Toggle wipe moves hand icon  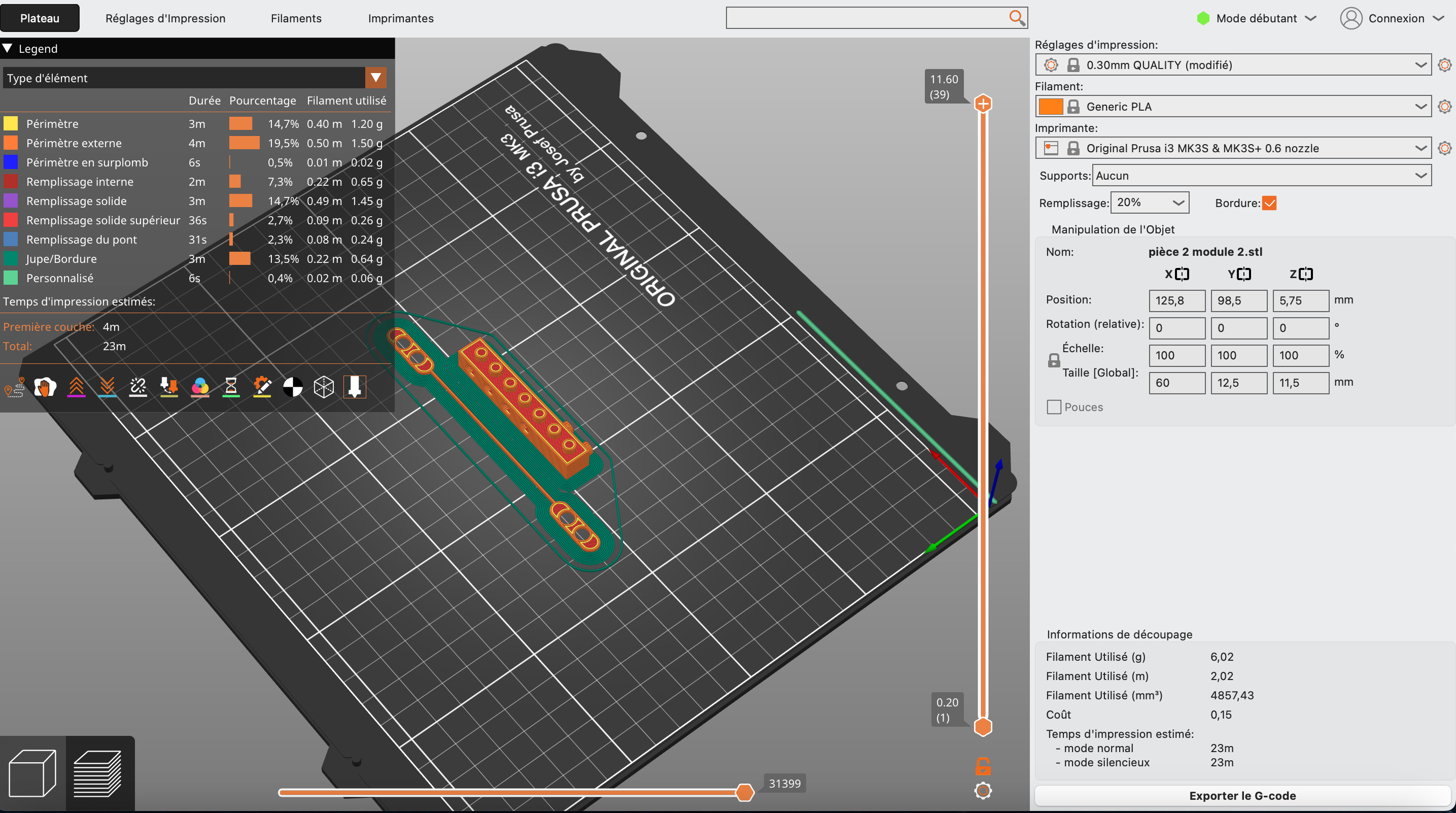[x=45, y=387]
